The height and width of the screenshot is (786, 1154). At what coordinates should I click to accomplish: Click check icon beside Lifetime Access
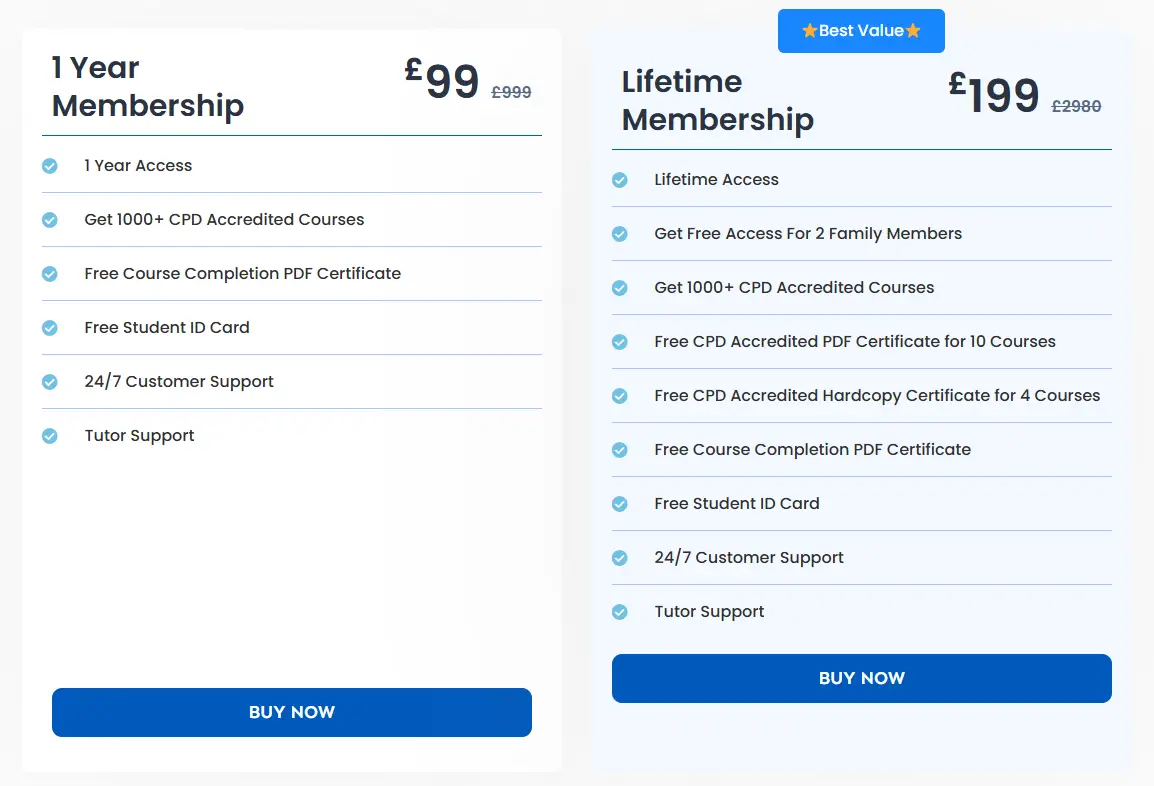click(x=620, y=180)
